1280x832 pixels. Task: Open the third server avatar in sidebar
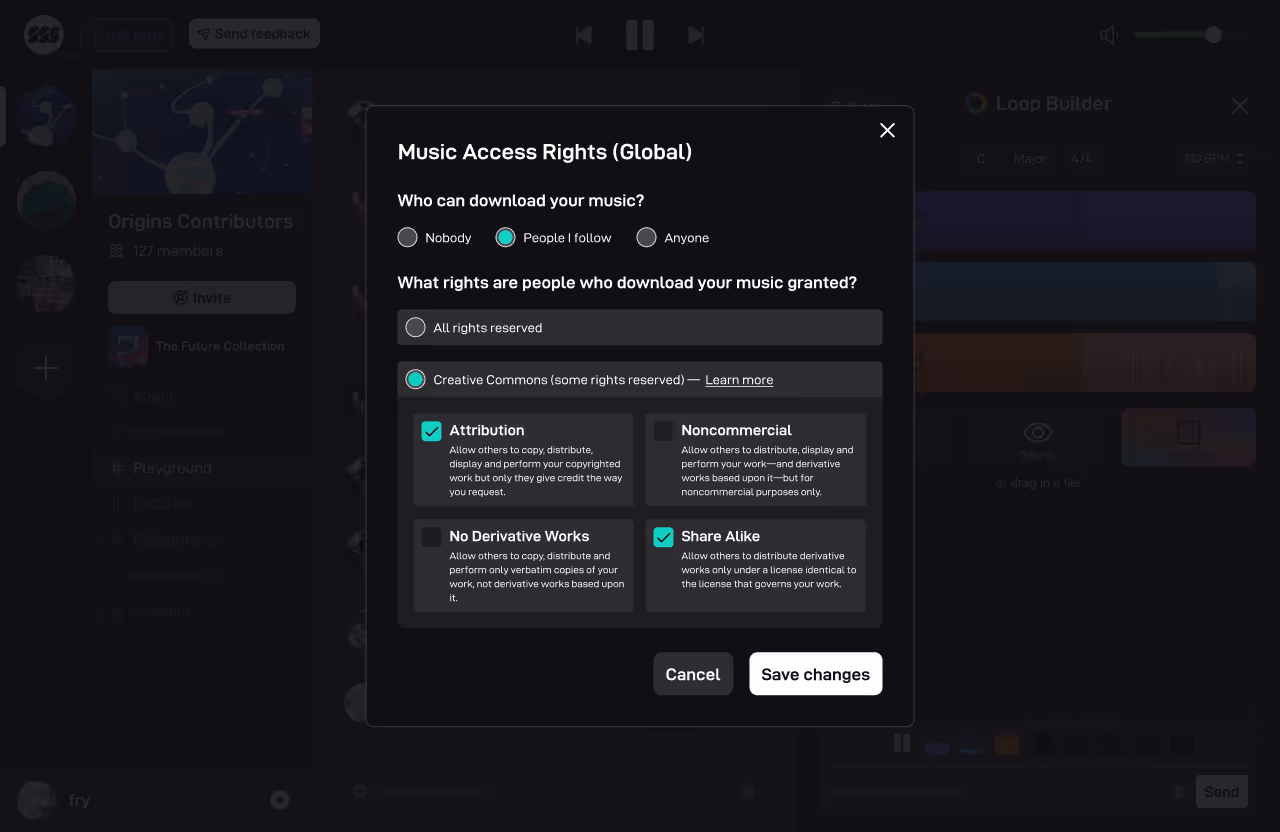click(x=46, y=284)
